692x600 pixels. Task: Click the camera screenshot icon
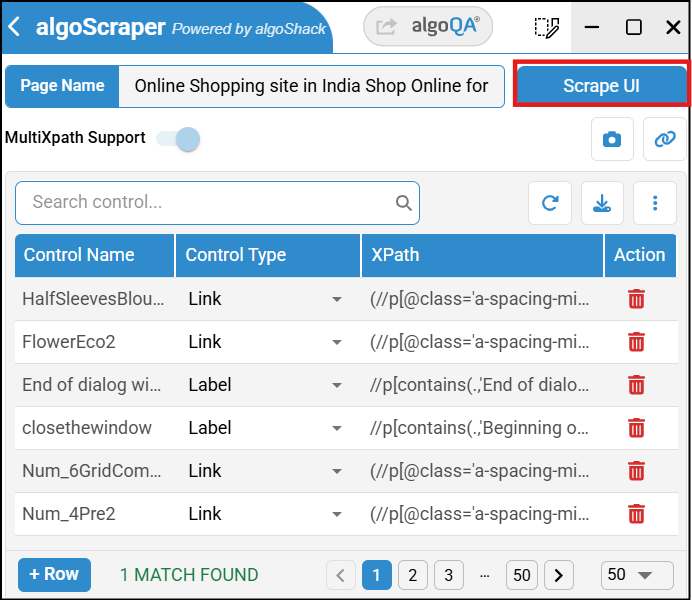[x=612, y=140]
